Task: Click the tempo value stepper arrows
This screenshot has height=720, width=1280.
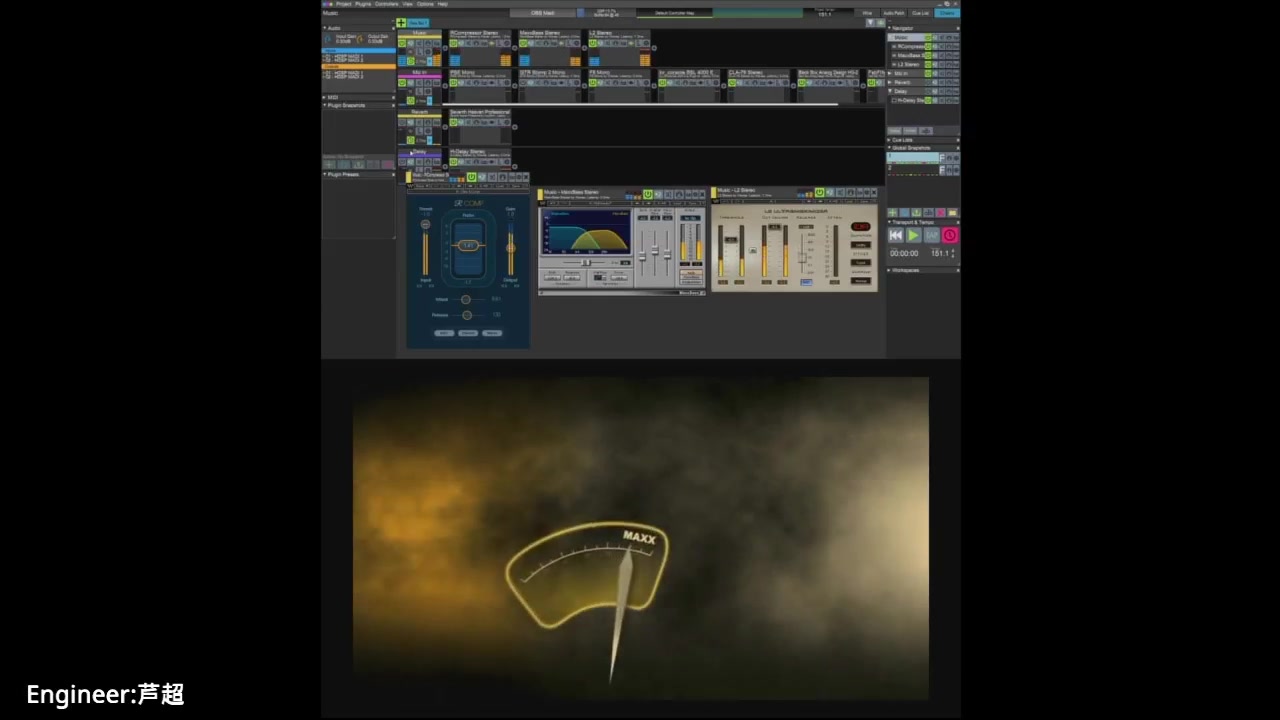Action: 953,253
